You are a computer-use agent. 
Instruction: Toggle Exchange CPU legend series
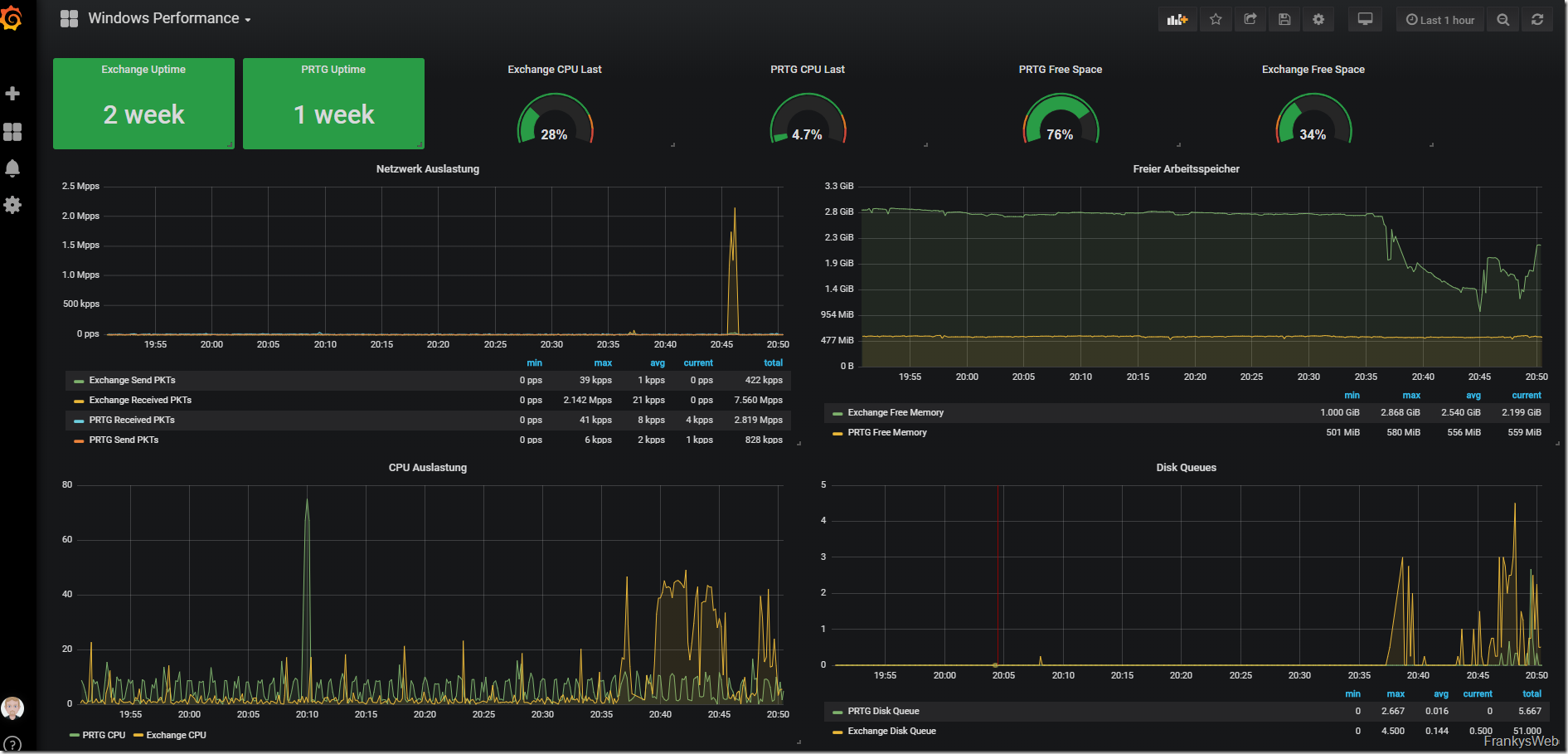(x=176, y=735)
